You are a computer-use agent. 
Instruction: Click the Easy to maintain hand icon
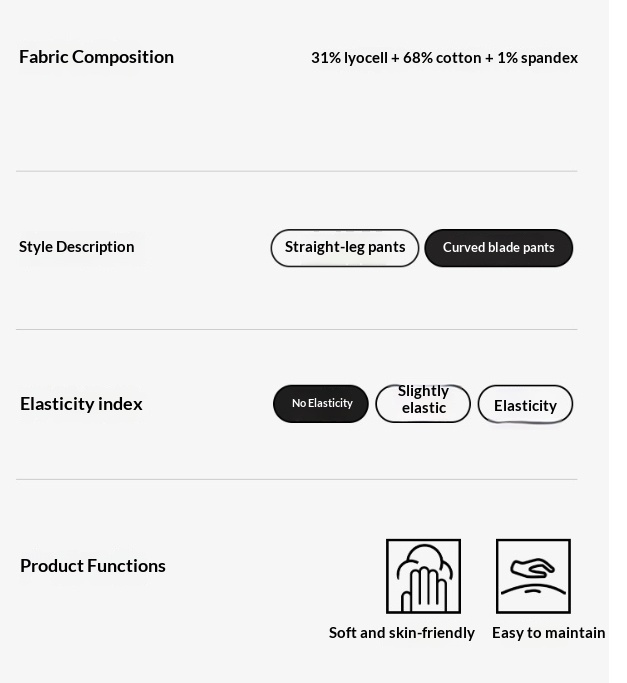(533, 576)
